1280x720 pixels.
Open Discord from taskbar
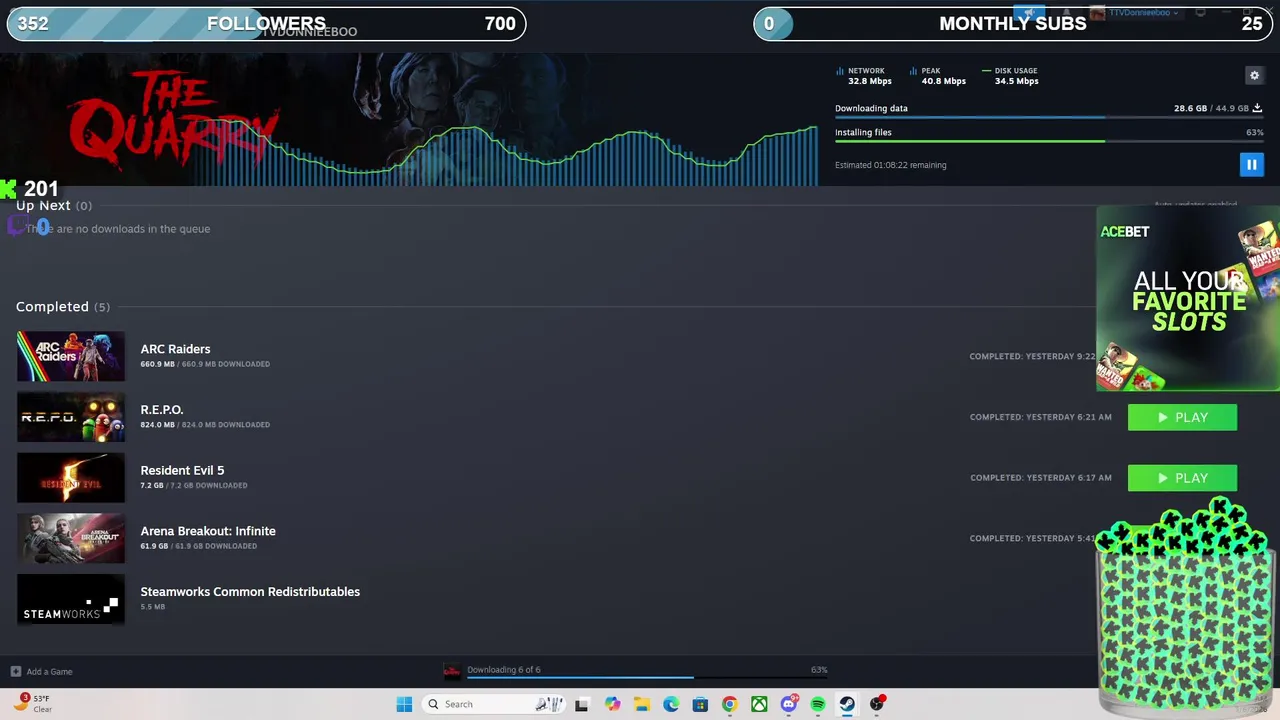(x=789, y=704)
